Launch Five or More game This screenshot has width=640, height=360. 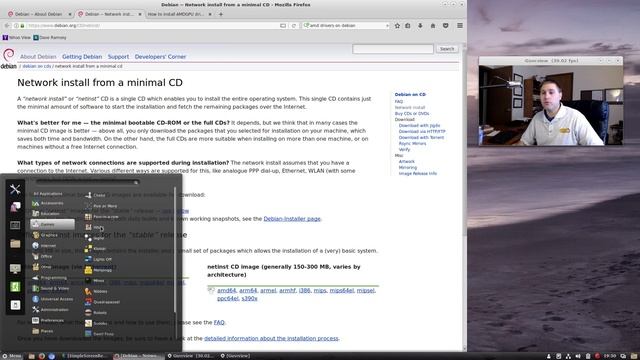101,206
